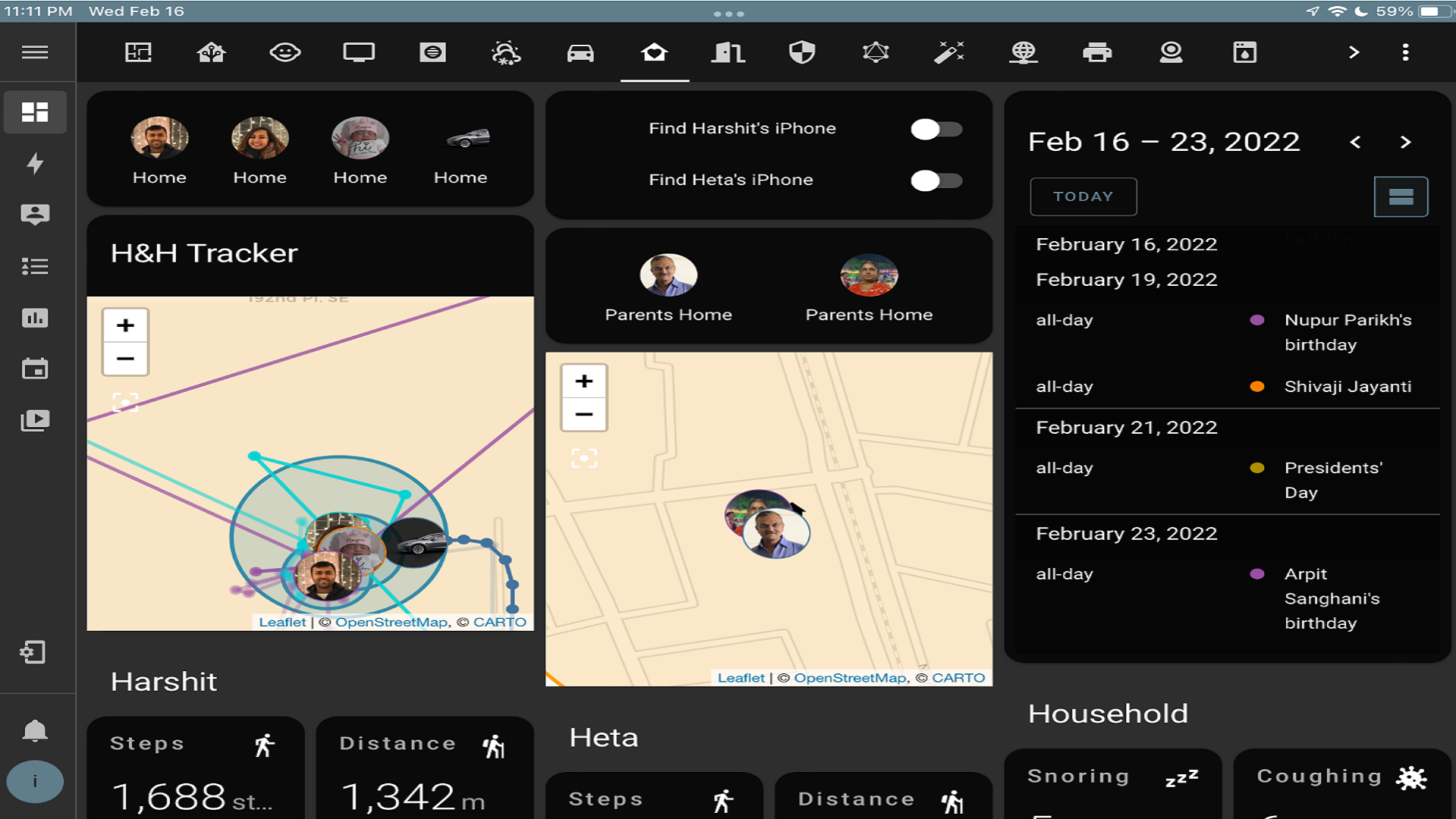
Task: Open the OpenStreetMap link on H&H Tracker map
Action: coord(391,622)
